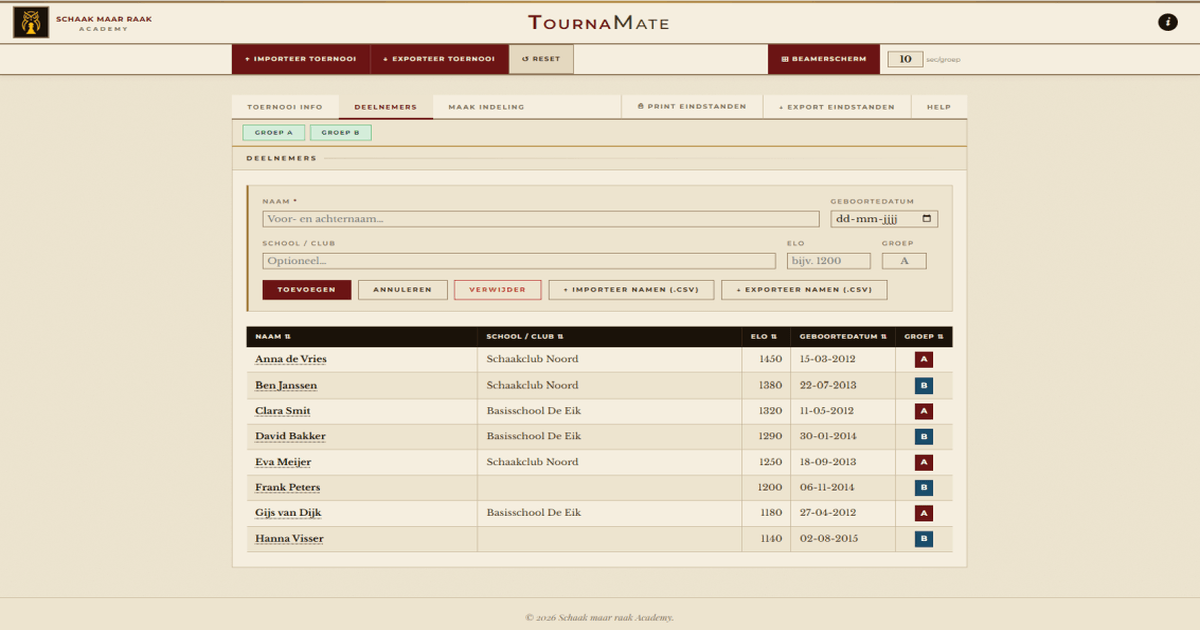Open the date picker calendar icon
Image resolution: width=1200 pixels, height=630 pixels.
[x=927, y=219]
